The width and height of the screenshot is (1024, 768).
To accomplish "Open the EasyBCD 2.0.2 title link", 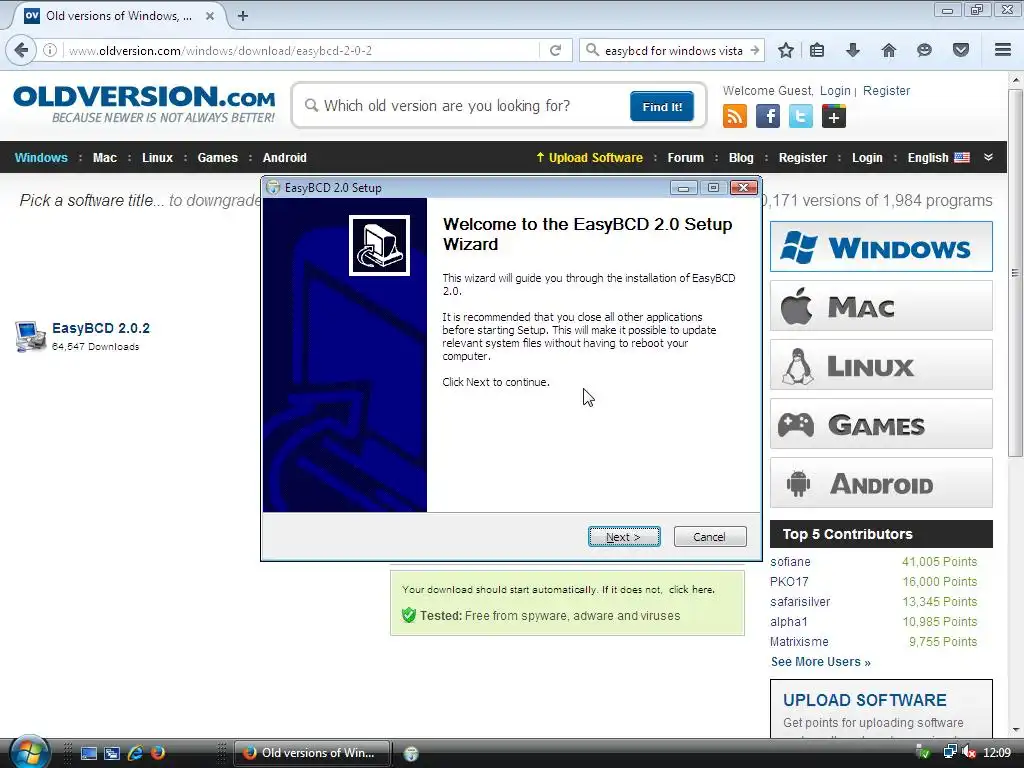I will tap(101, 328).
